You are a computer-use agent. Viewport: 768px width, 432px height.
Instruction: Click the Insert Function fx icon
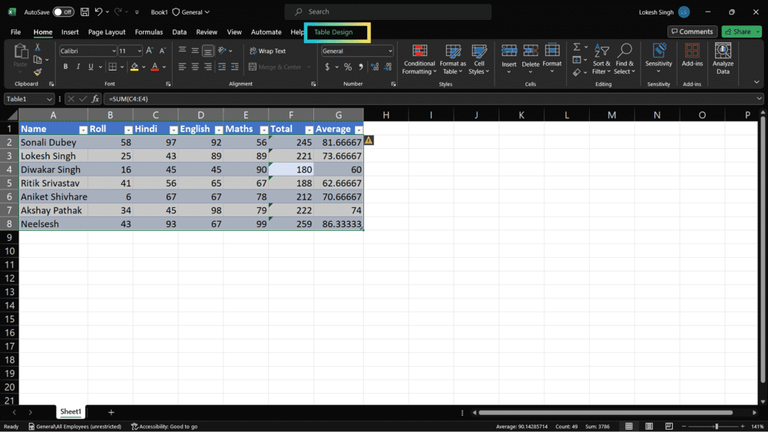coord(96,99)
